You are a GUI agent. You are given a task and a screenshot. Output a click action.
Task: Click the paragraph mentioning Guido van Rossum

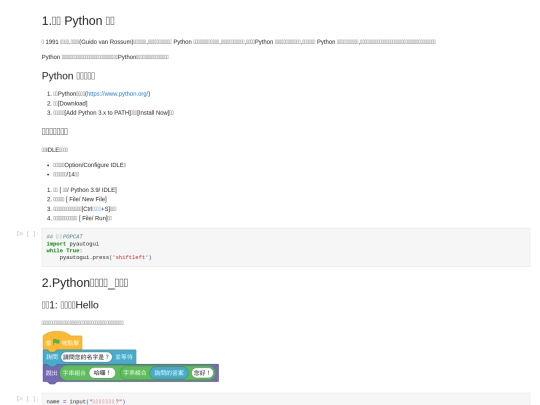[239, 42]
